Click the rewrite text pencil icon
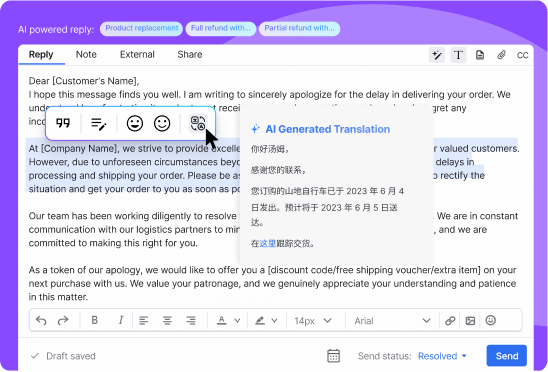The height and width of the screenshot is (372, 548). (x=99, y=123)
